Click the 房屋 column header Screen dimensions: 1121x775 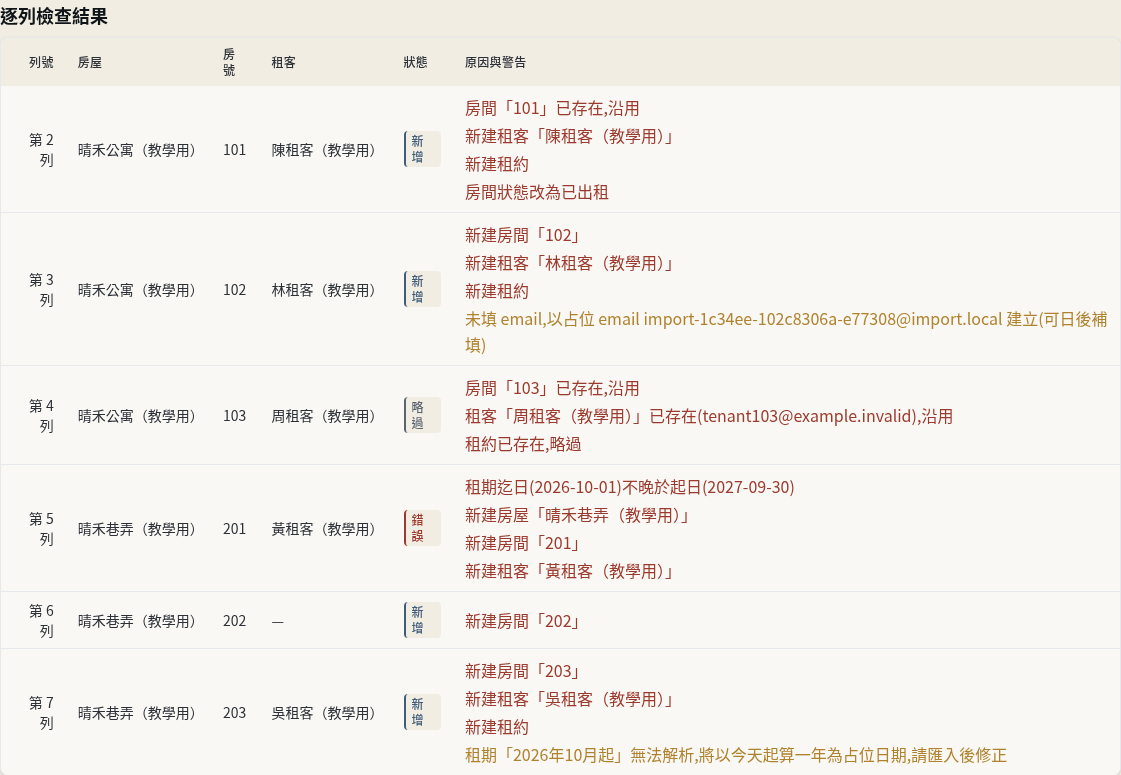click(90, 62)
